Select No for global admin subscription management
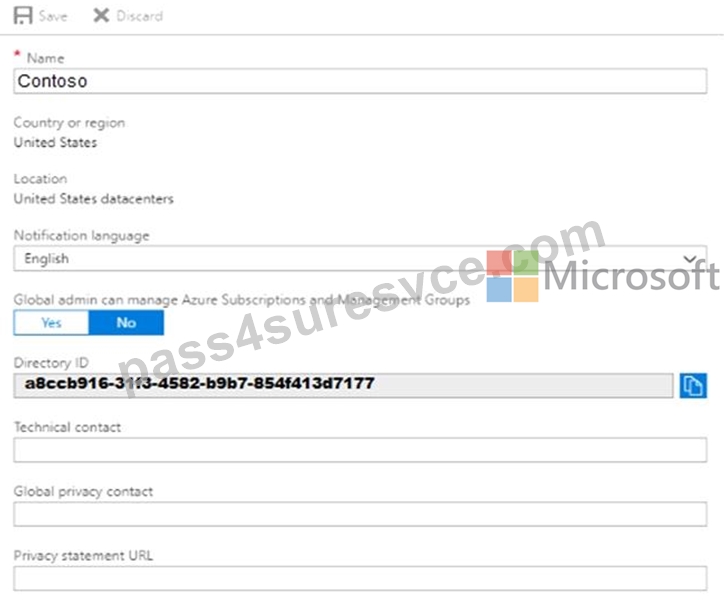This screenshot has height=607, width=724. (x=126, y=323)
